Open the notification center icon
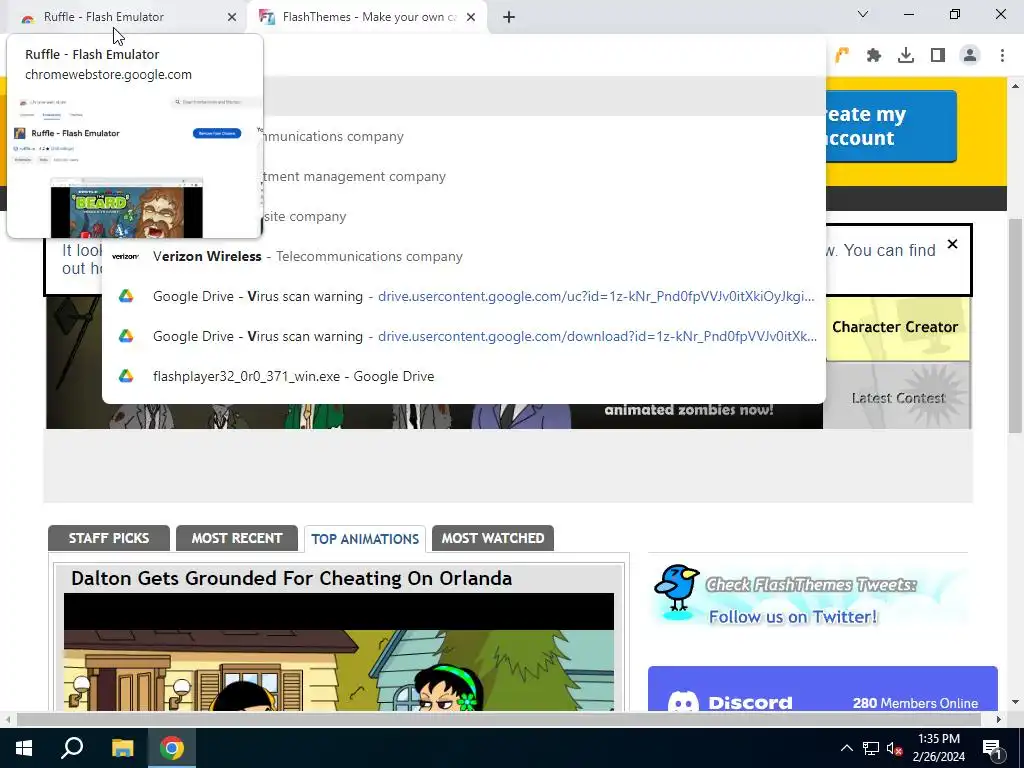This screenshot has height=768, width=1024. click(992, 748)
